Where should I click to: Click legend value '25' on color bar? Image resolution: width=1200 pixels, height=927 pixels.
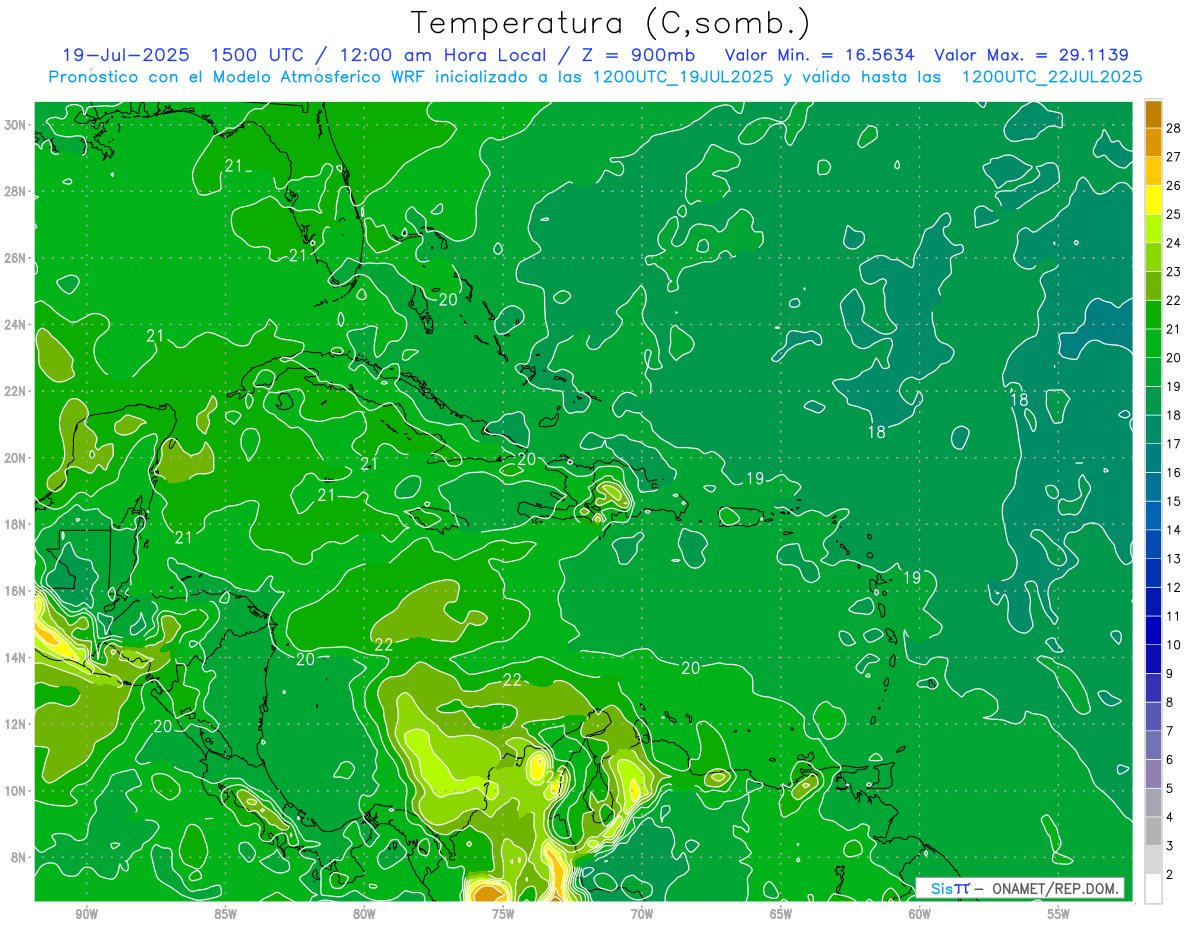click(1174, 215)
